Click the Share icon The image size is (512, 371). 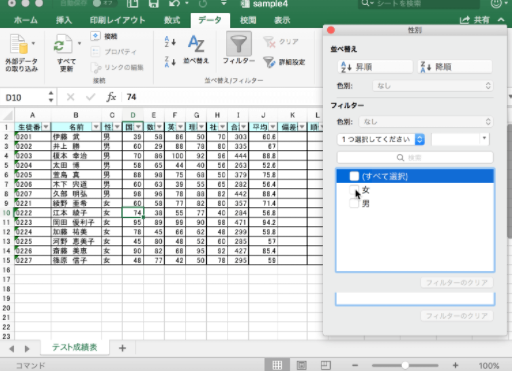[x=465, y=20]
